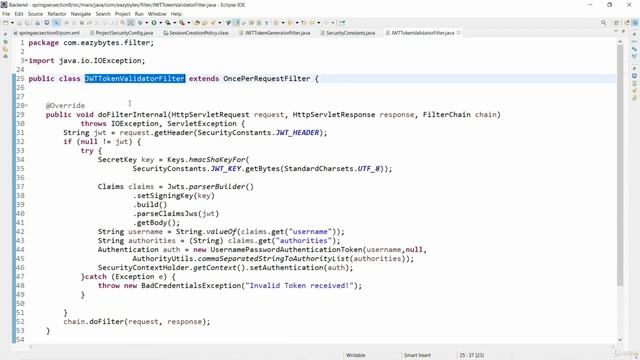Open the Search menu

tap(103, 14)
